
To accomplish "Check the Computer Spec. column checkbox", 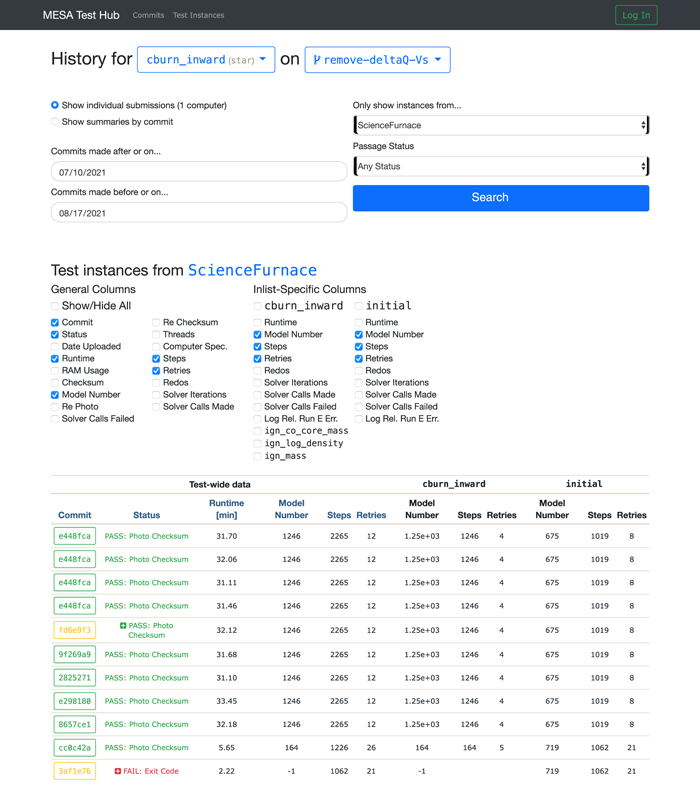I will (x=156, y=347).
